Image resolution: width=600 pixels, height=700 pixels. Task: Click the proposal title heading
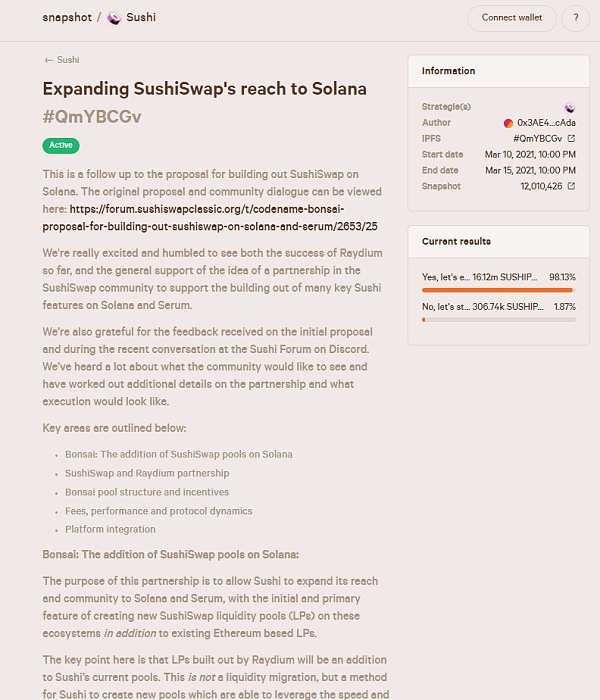[x=204, y=89]
